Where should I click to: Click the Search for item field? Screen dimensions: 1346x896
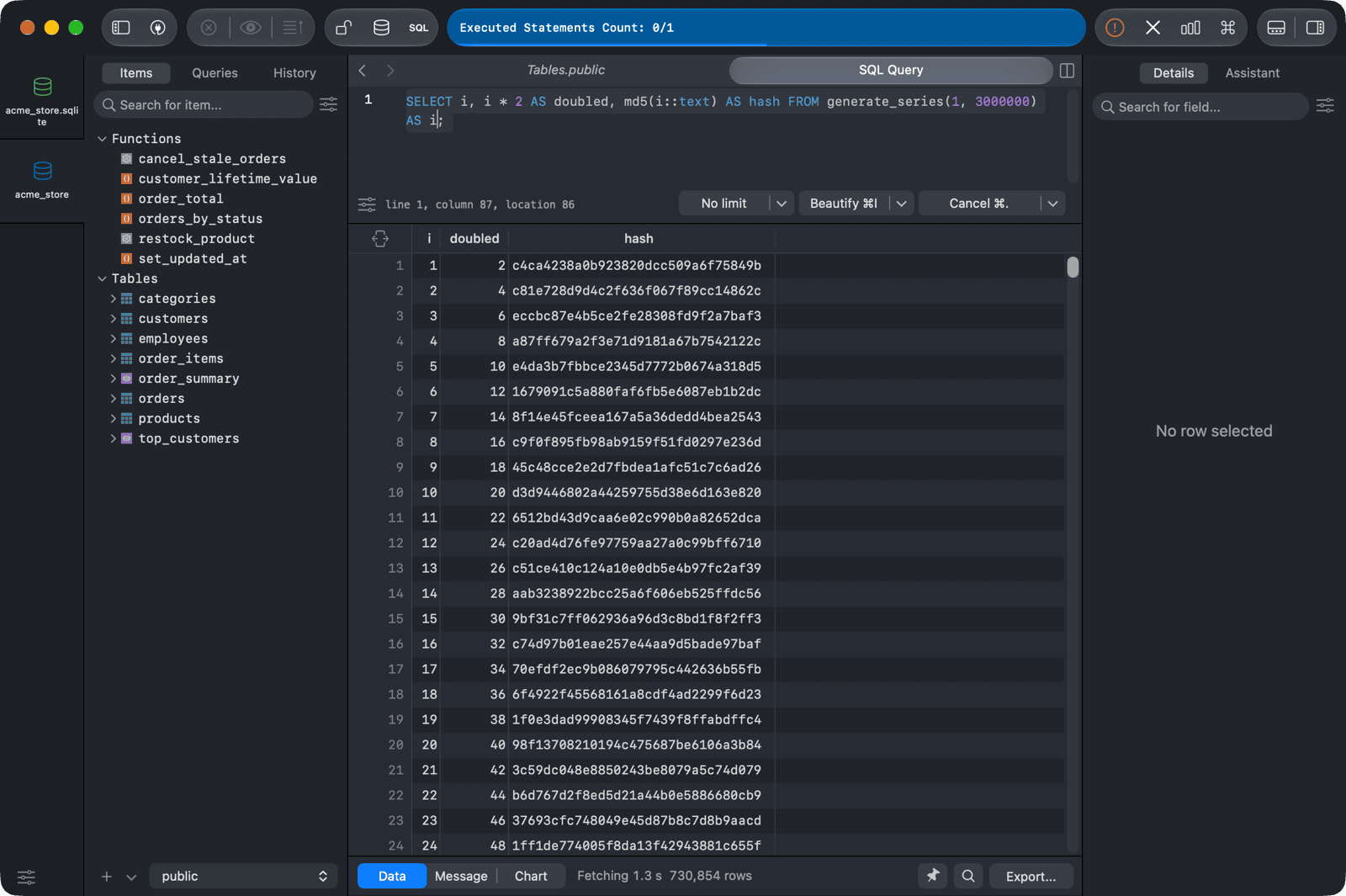(204, 104)
